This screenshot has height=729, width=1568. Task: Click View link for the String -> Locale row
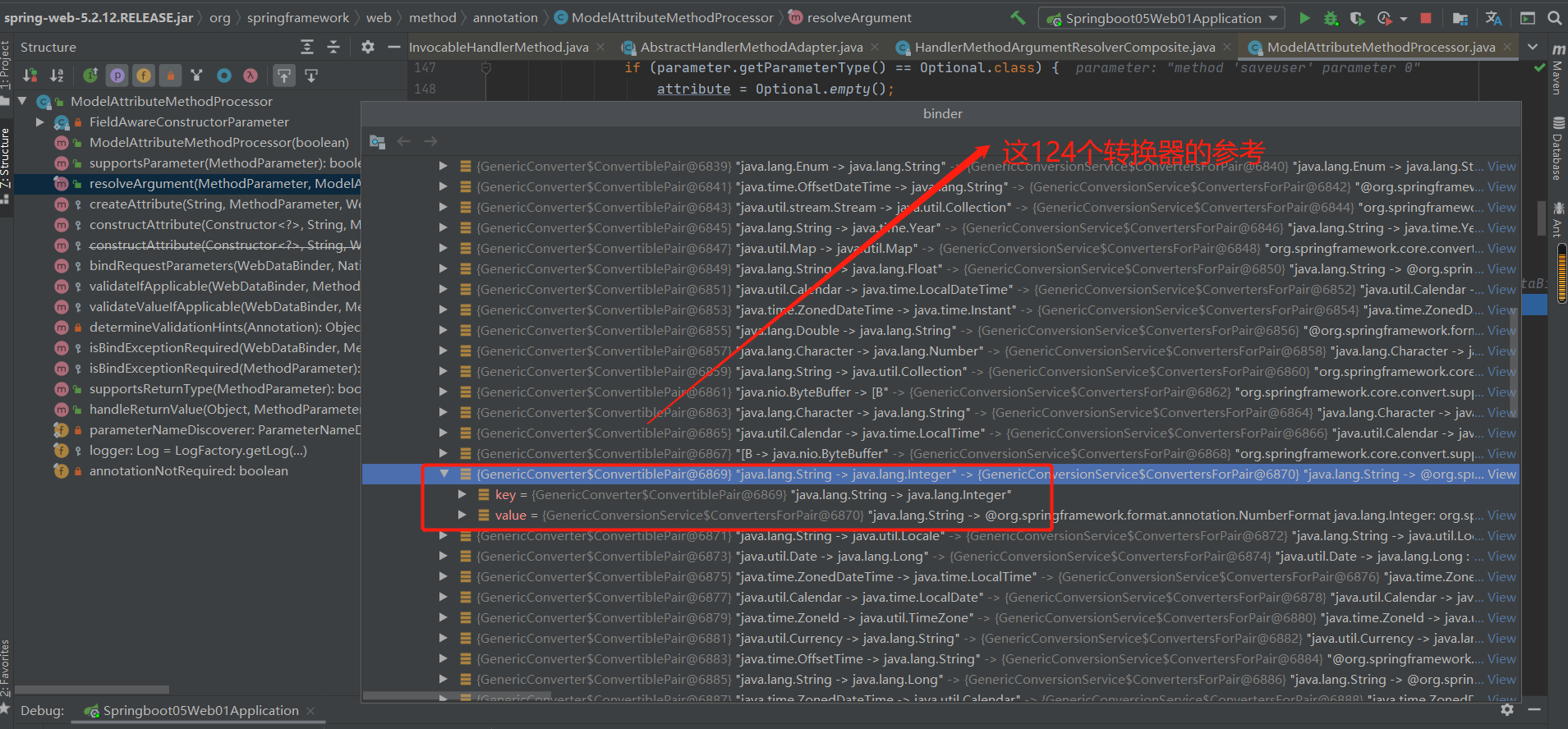1501,535
